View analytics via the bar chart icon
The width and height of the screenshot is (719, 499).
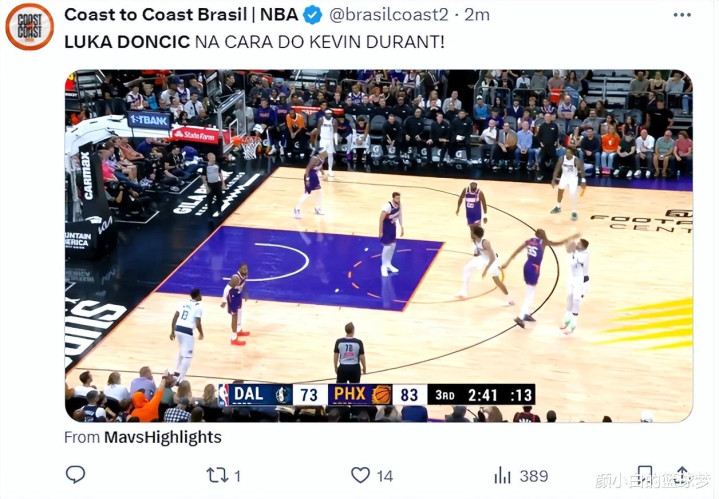[502, 476]
